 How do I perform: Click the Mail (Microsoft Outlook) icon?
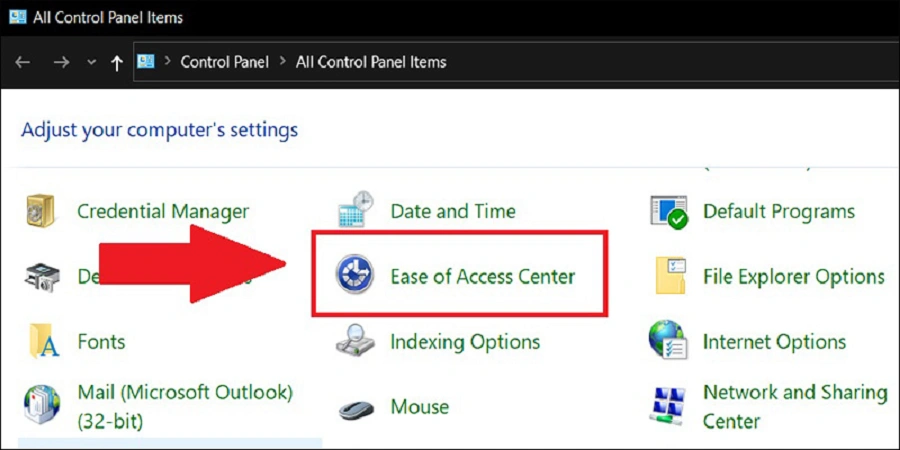point(42,405)
